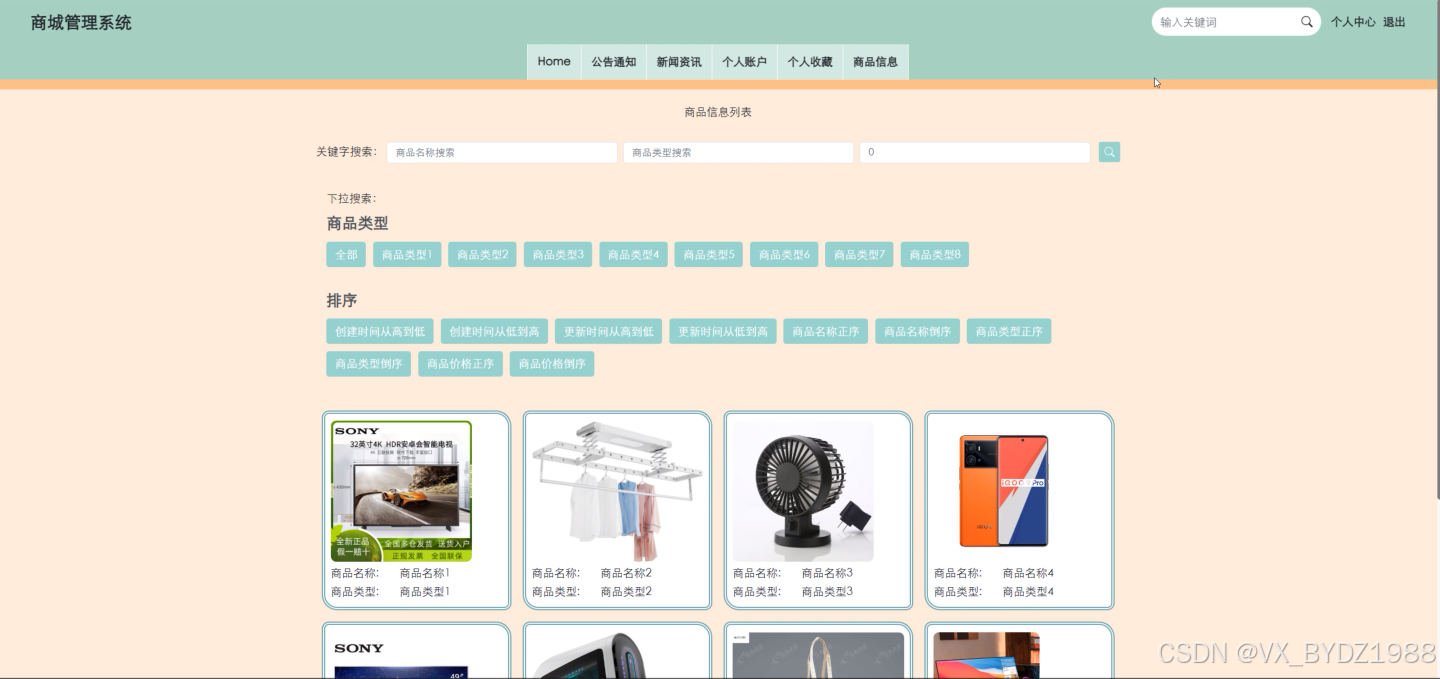
Task: Click 商品类型2 text in second card
Action: point(626,592)
